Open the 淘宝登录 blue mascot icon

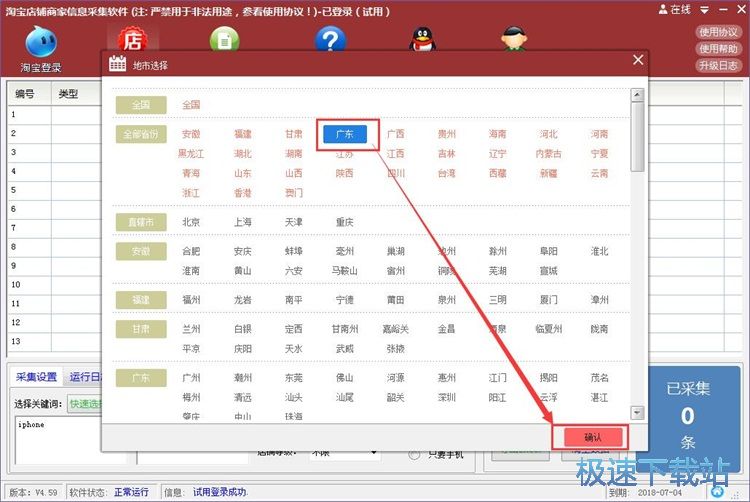tap(41, 42)
